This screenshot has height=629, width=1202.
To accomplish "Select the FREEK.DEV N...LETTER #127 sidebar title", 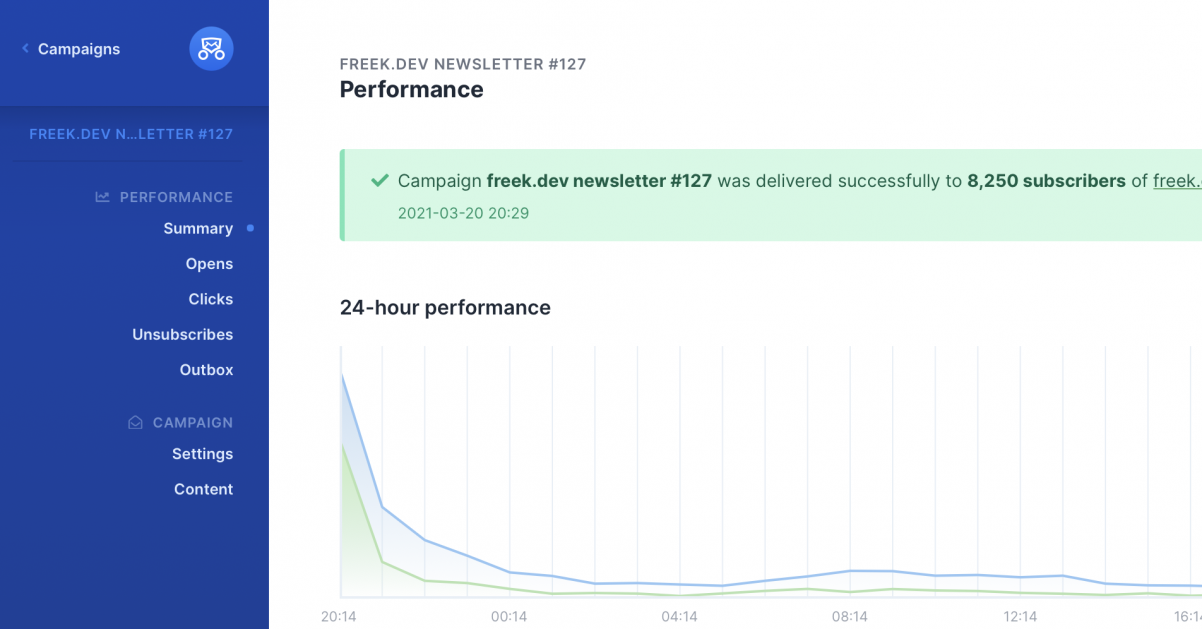I will (x=131, y=134).
